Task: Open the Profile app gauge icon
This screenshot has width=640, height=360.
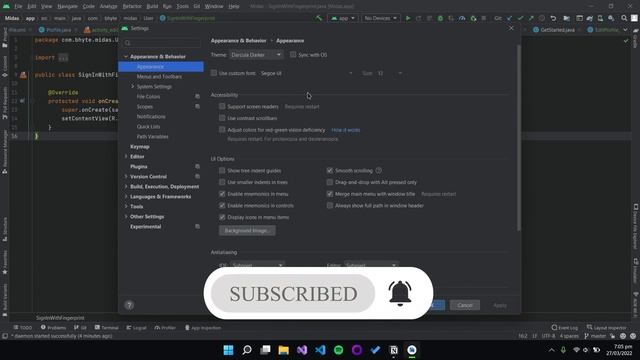Action: pos(462,18)
